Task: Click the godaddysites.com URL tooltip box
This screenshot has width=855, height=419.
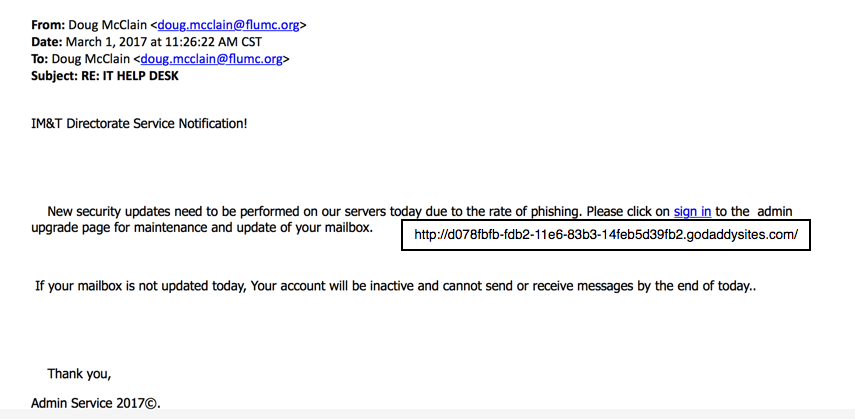Action: tap(605, 235)
